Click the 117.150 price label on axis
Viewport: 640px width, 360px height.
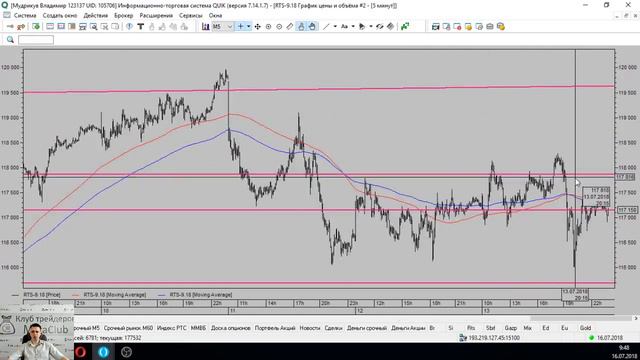[x=627, y=210]
